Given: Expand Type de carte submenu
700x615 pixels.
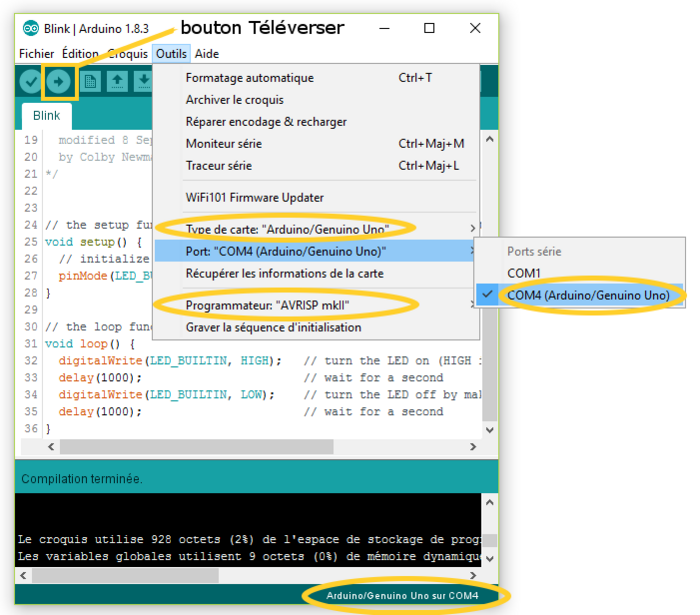Looking at the screenshot, I should pos(316,229).
